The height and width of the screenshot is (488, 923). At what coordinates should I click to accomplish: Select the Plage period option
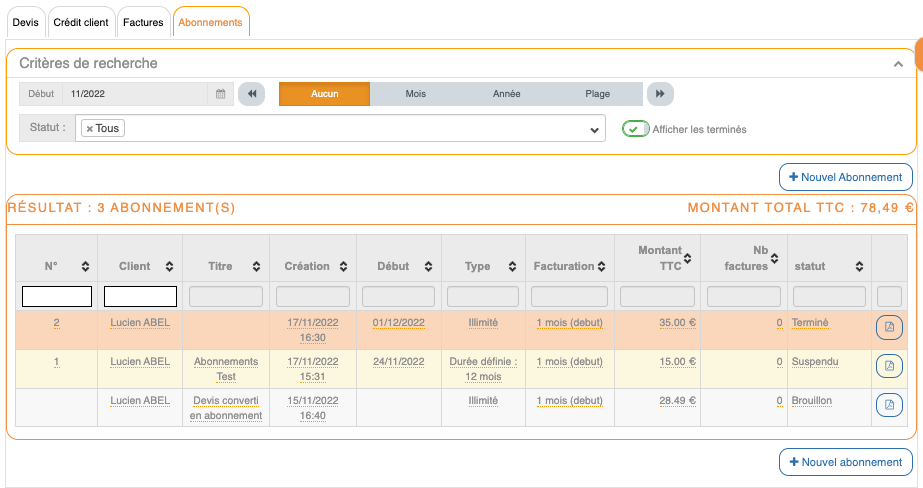pos(597,94)
